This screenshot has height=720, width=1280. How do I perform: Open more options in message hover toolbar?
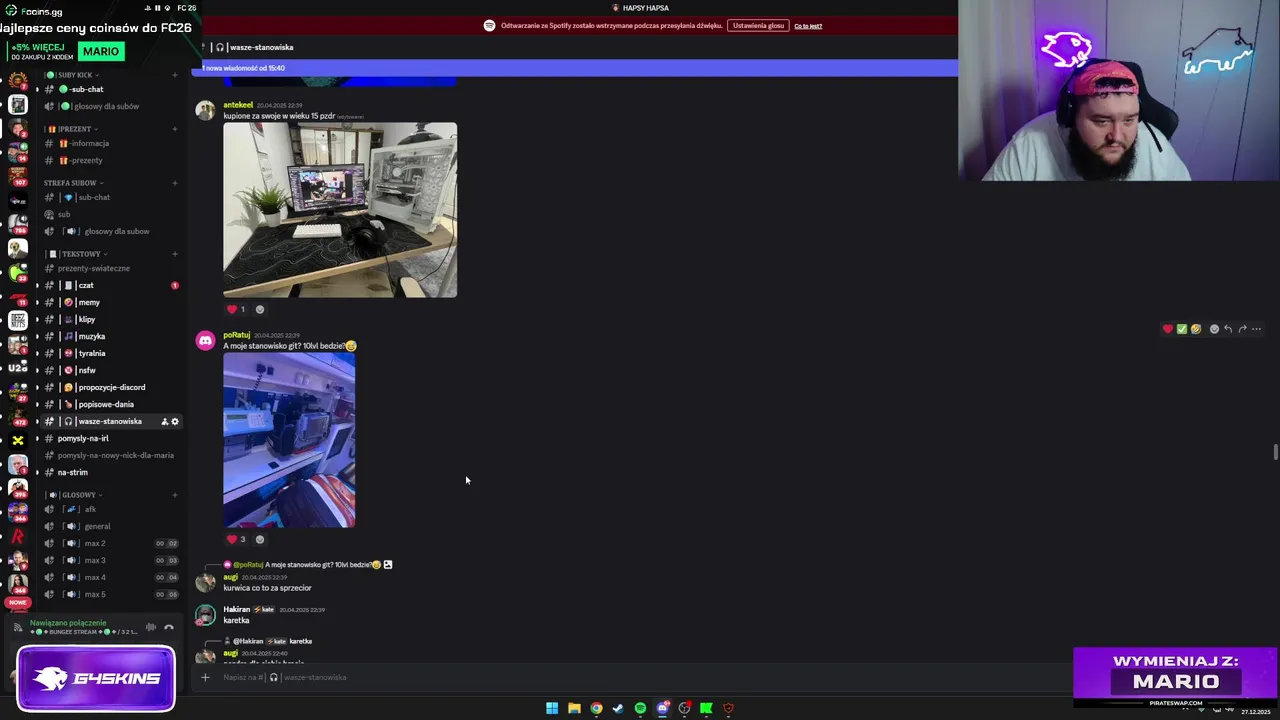pos(1257,329)
